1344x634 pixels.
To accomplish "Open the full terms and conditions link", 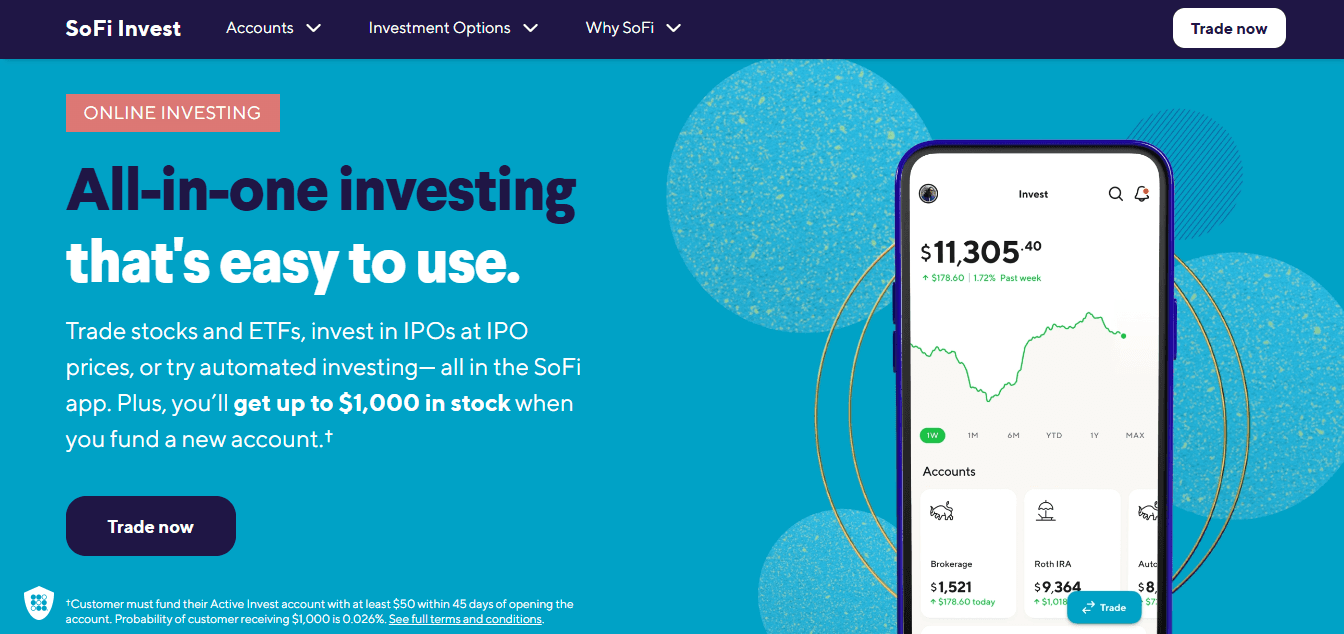I will (x=464, y=618).
